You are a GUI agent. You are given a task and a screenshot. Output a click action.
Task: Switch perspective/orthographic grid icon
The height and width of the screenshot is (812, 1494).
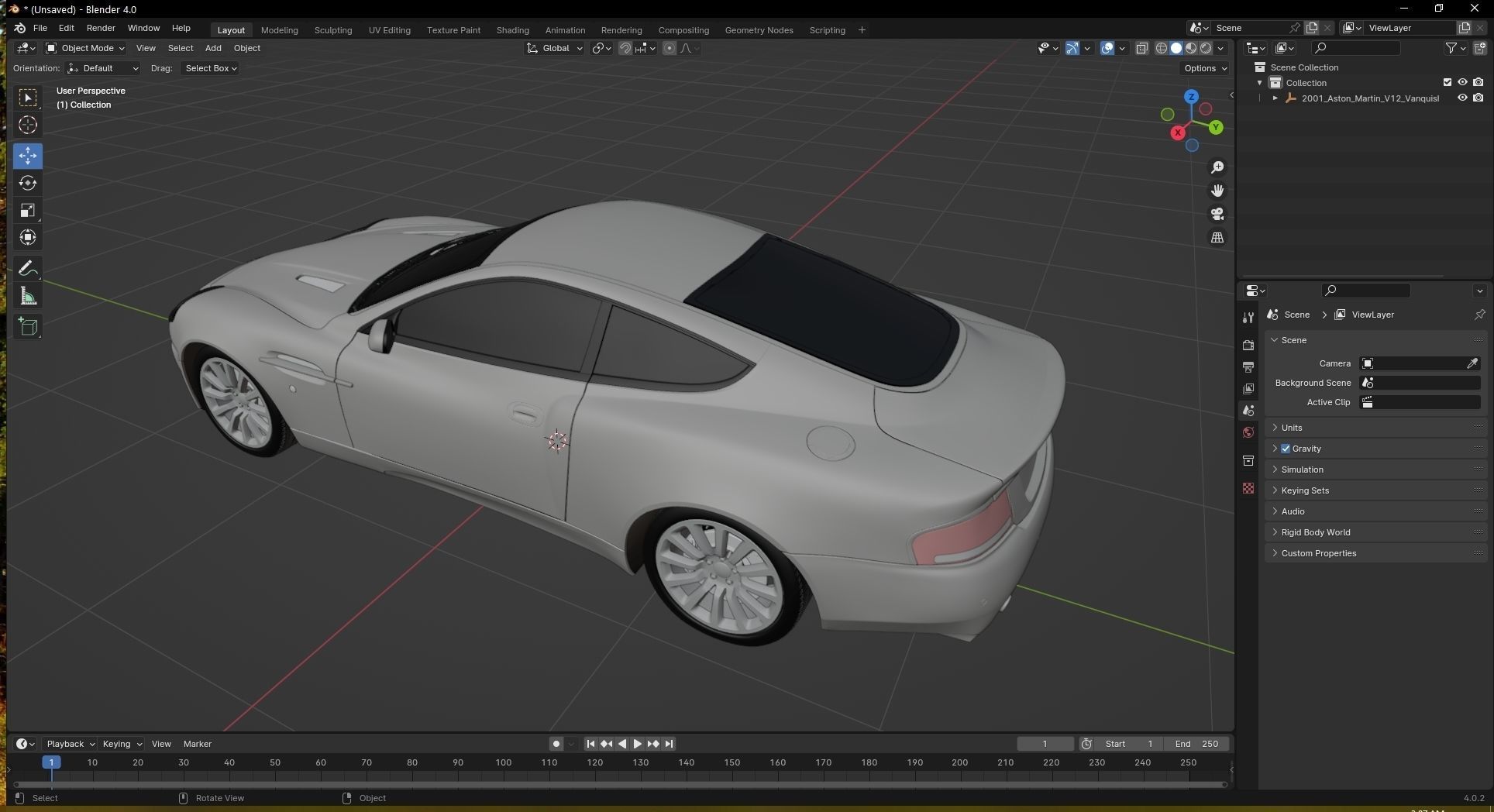click(x=1217, y=237)
